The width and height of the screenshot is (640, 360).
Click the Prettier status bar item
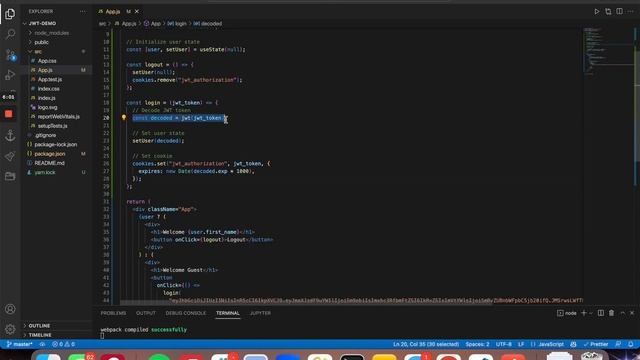tap(596, 344)
